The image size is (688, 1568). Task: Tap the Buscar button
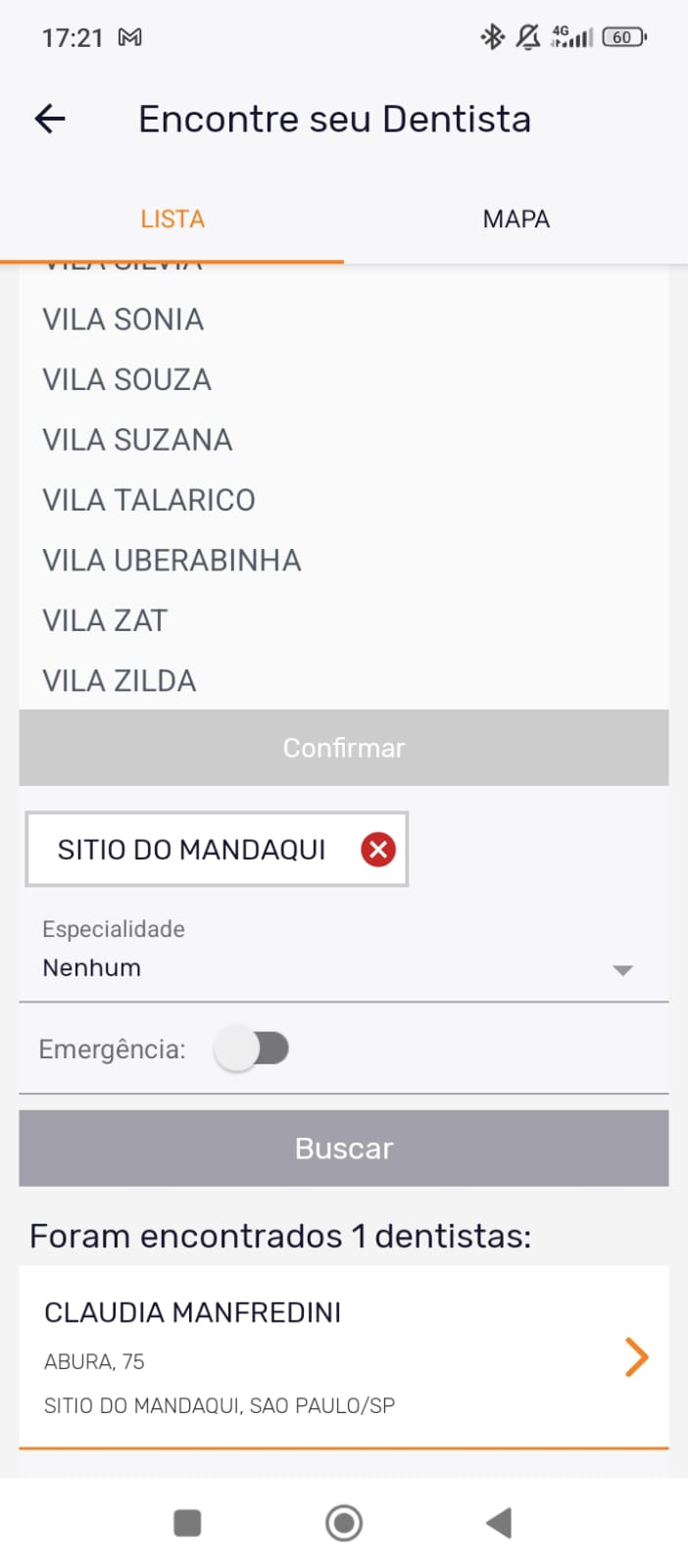[344, 1149]
